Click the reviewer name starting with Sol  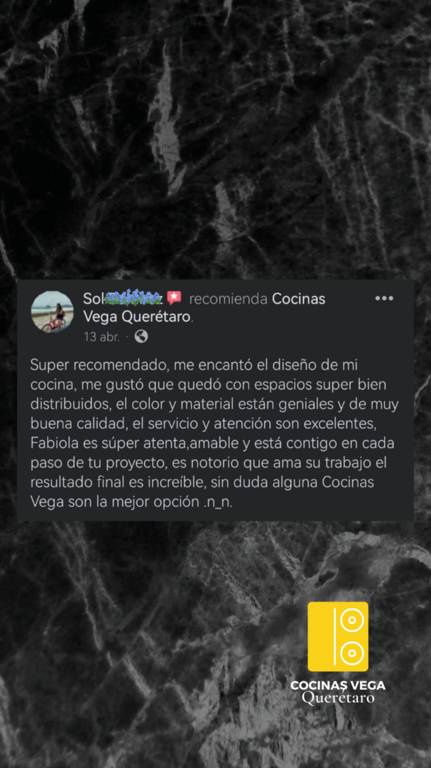pos(122,298)
